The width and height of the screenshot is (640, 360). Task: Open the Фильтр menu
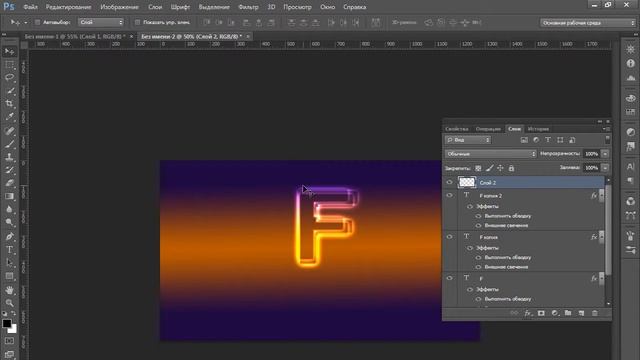248,7
